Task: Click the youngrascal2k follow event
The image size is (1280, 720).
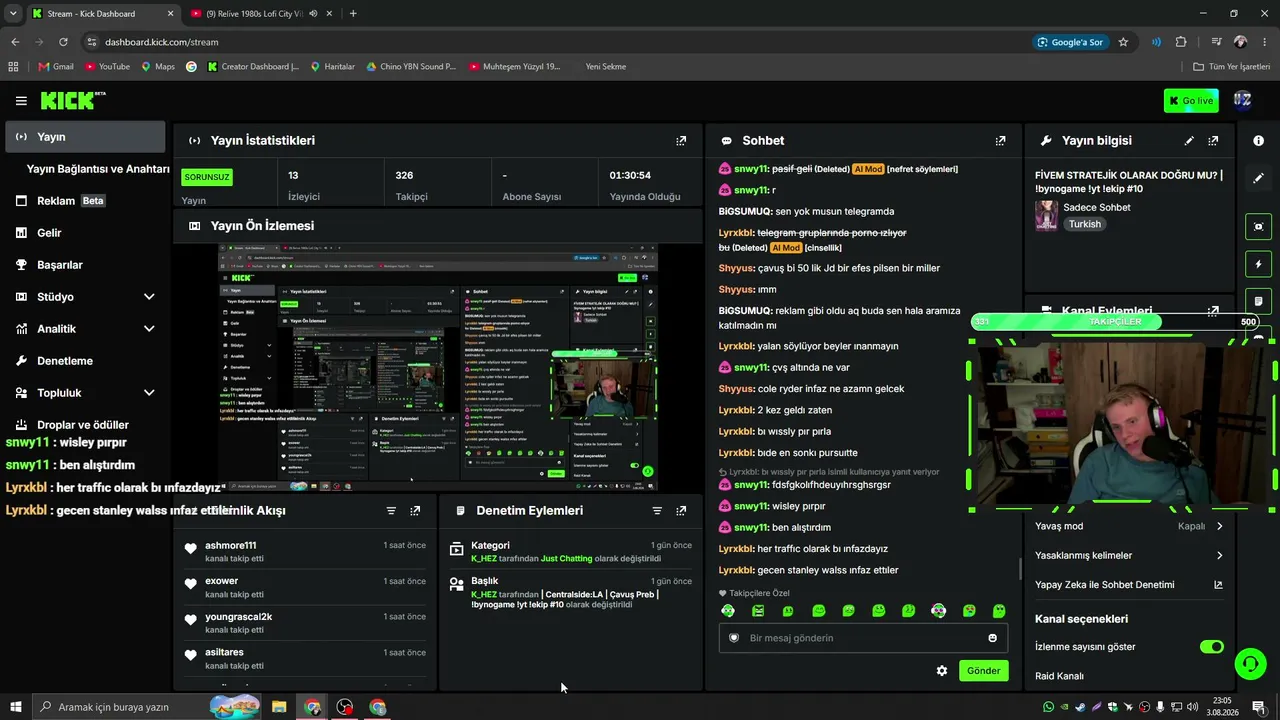Action: click(x=305, y=623)
